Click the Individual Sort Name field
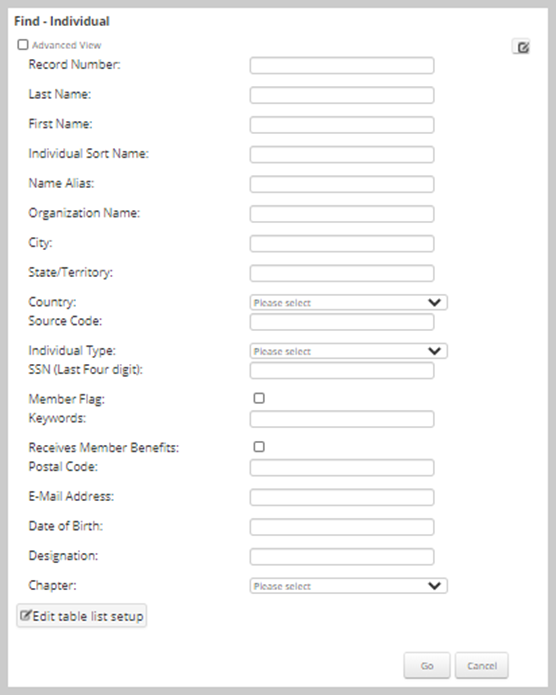The height and width of the screenshot is (695, 556). point(342,155)
